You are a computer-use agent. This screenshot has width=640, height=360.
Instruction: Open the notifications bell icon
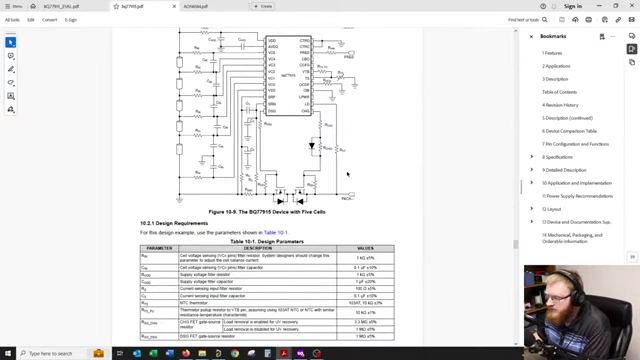[x=554, y=6]
